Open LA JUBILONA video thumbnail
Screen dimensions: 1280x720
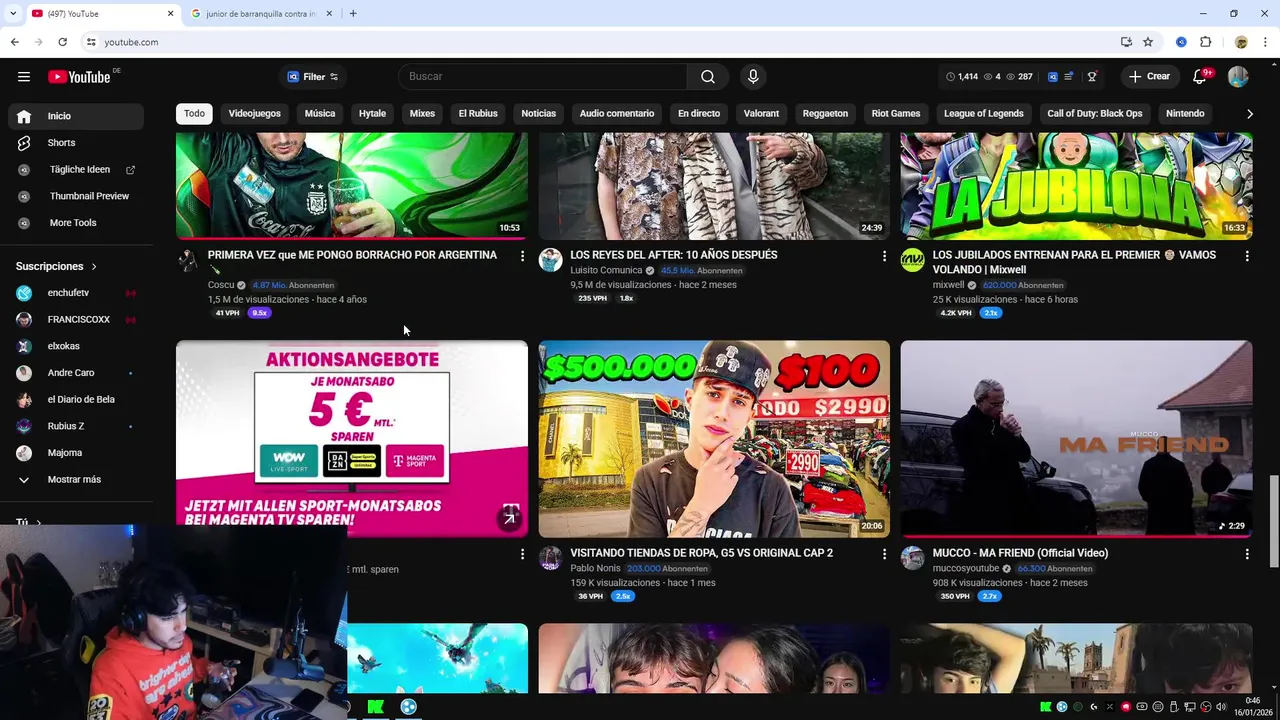1076,186
